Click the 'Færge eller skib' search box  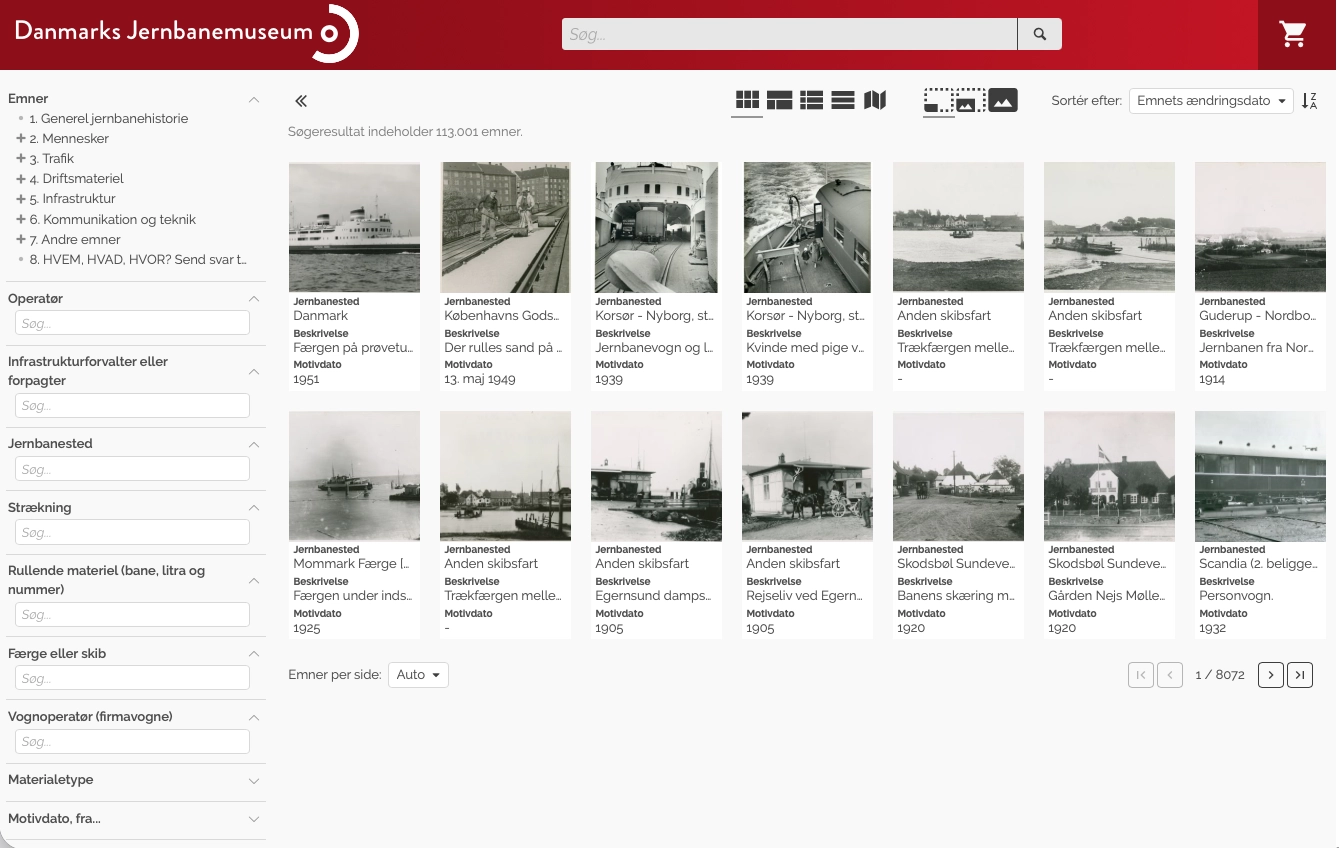[x=132, y=678]
